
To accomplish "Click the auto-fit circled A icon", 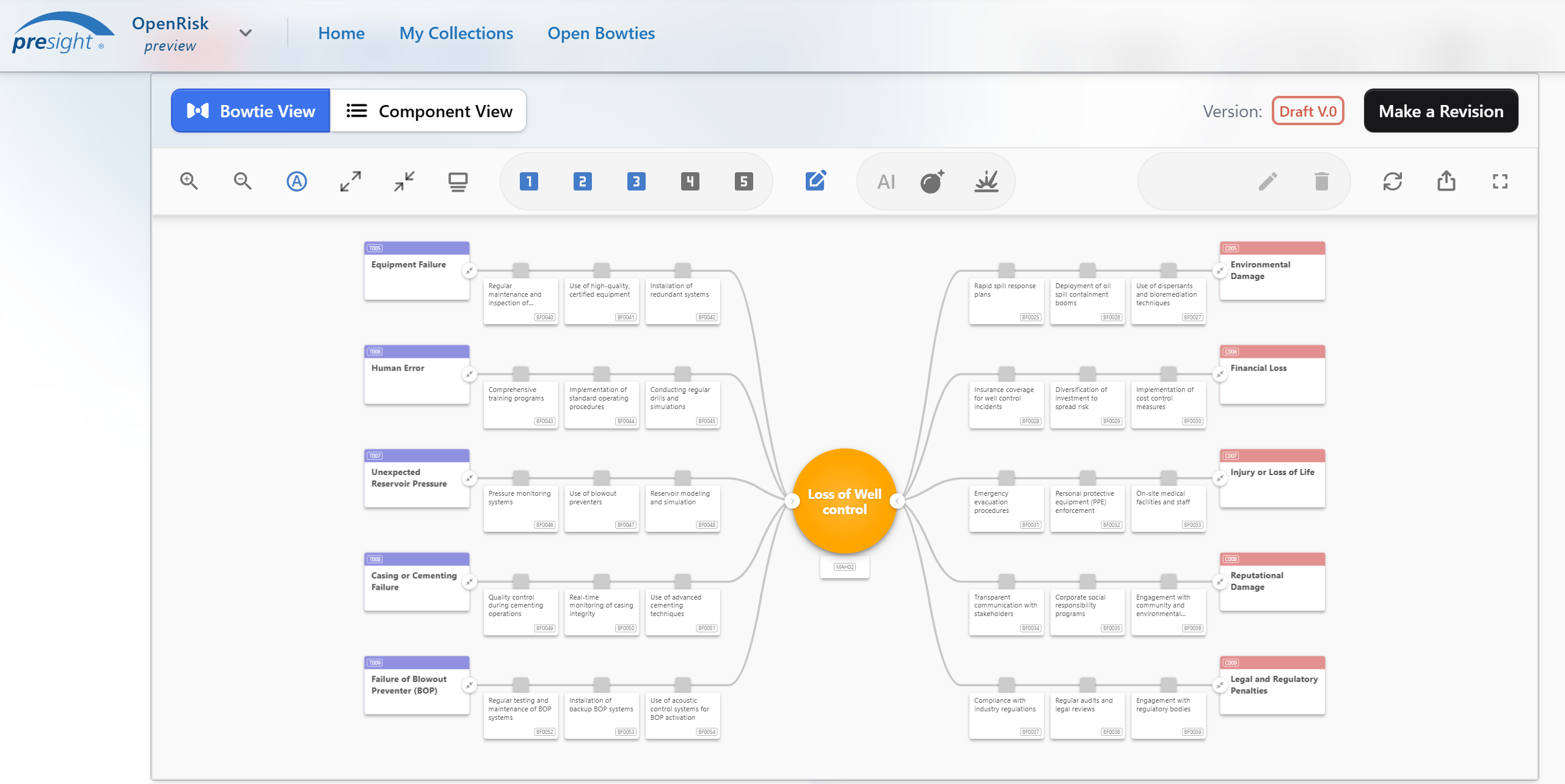I will 296,181.
